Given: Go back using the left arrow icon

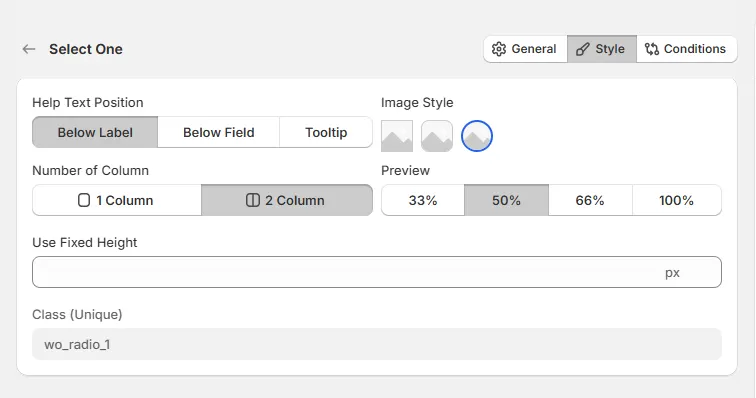Looking at the screenshot, I should [29, 49].
